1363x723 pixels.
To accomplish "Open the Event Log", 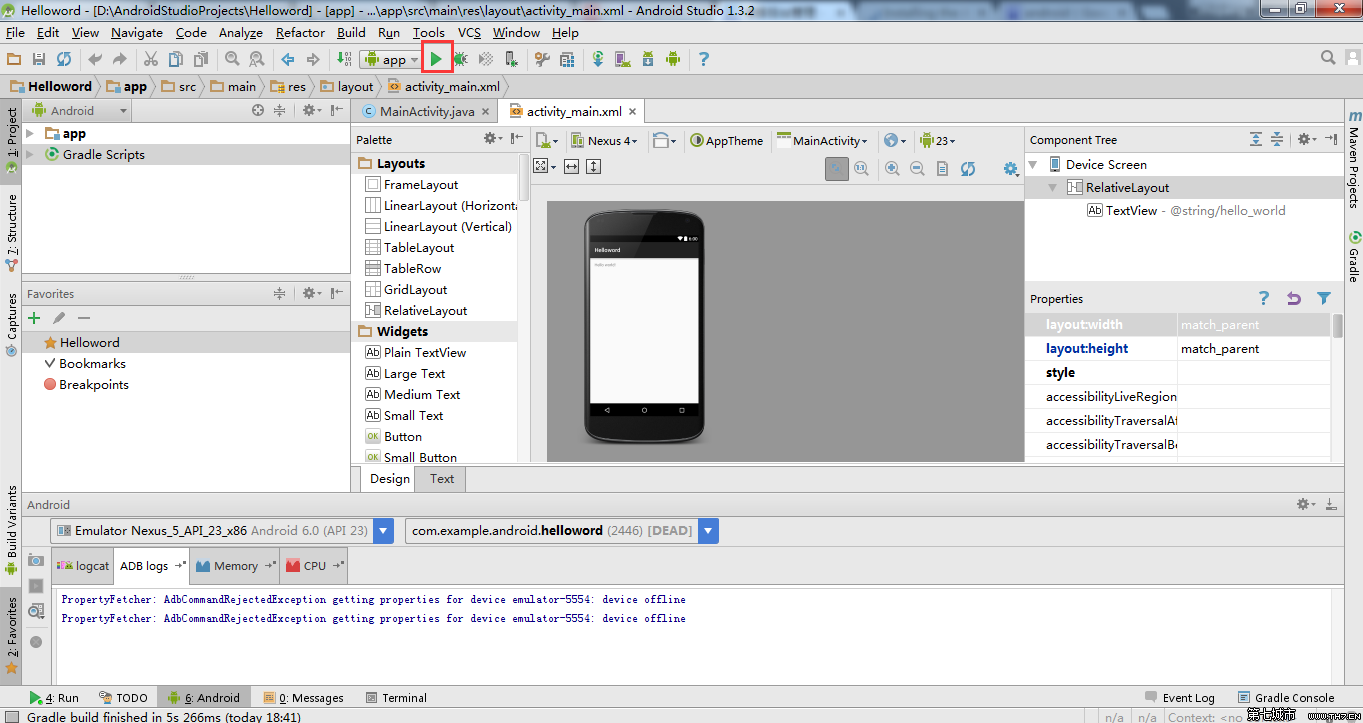I will click(x=1188, y=697).
